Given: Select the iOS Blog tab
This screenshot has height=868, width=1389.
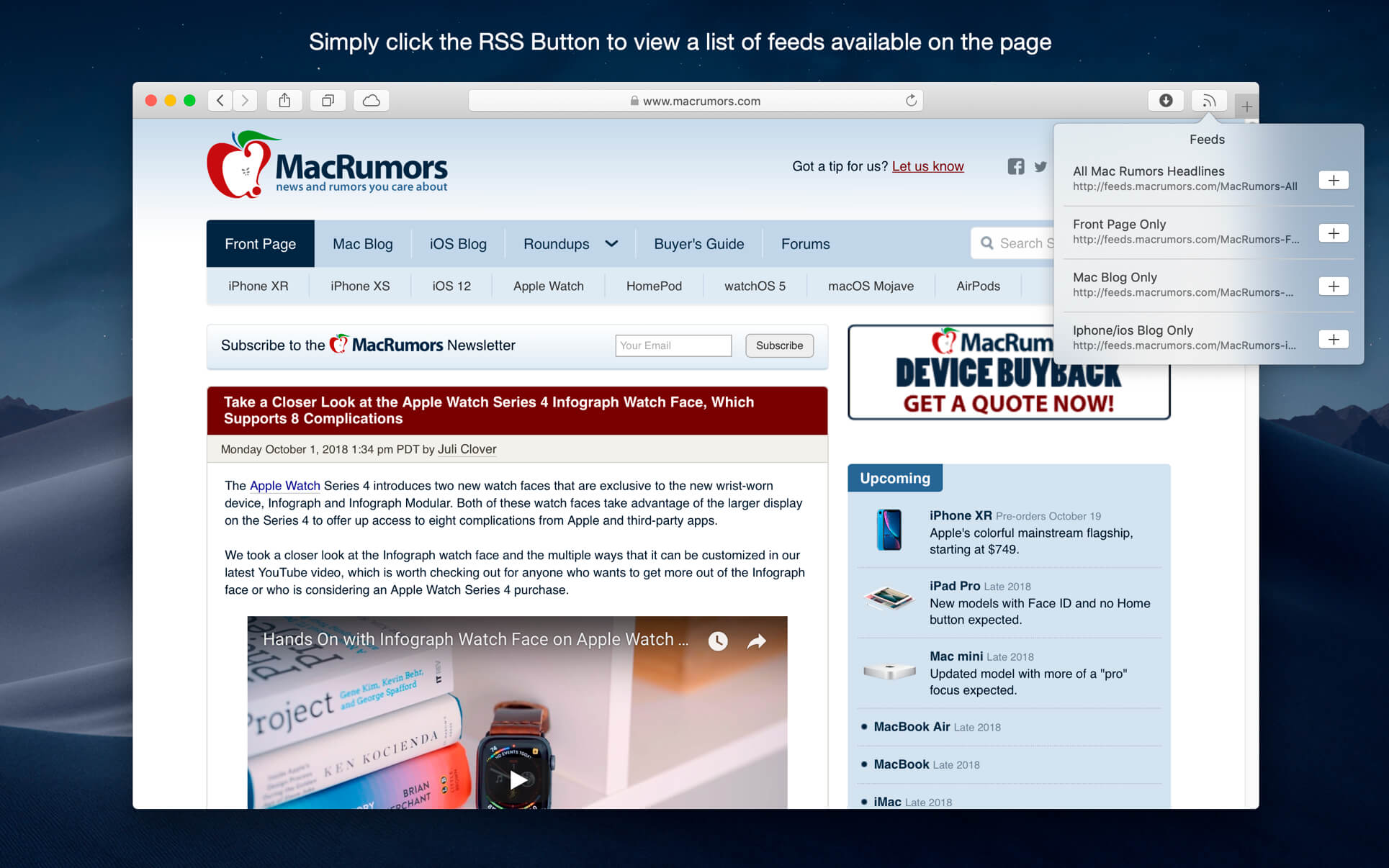Looking at the screenshot, I should pyautogui.click(x=457, y=244).
